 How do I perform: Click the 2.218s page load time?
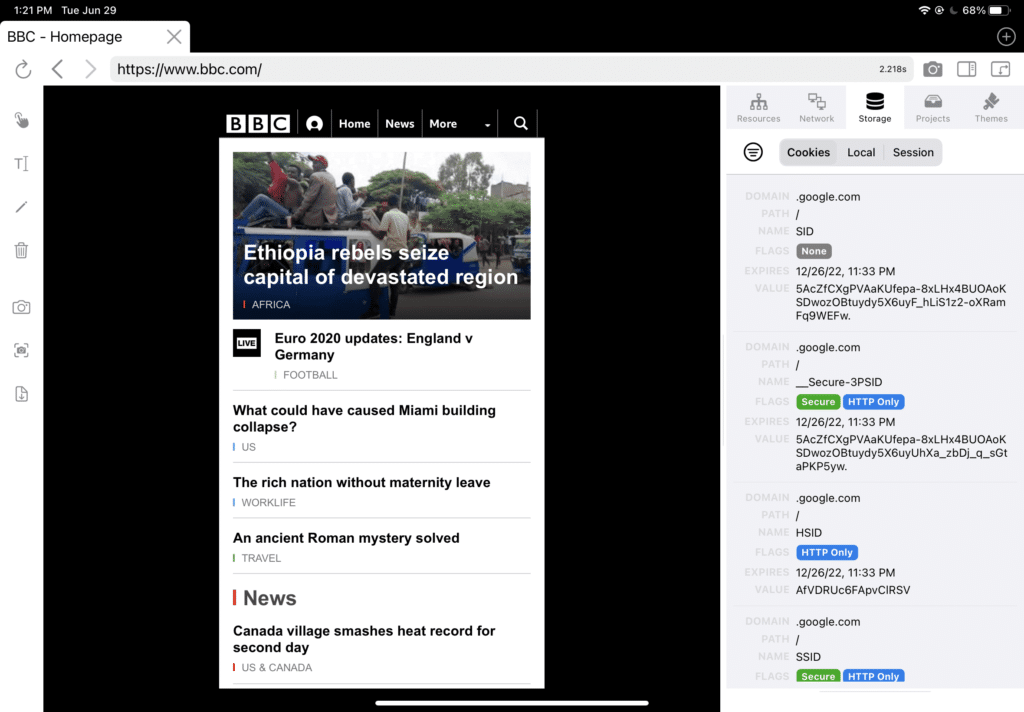coord(893,69)
